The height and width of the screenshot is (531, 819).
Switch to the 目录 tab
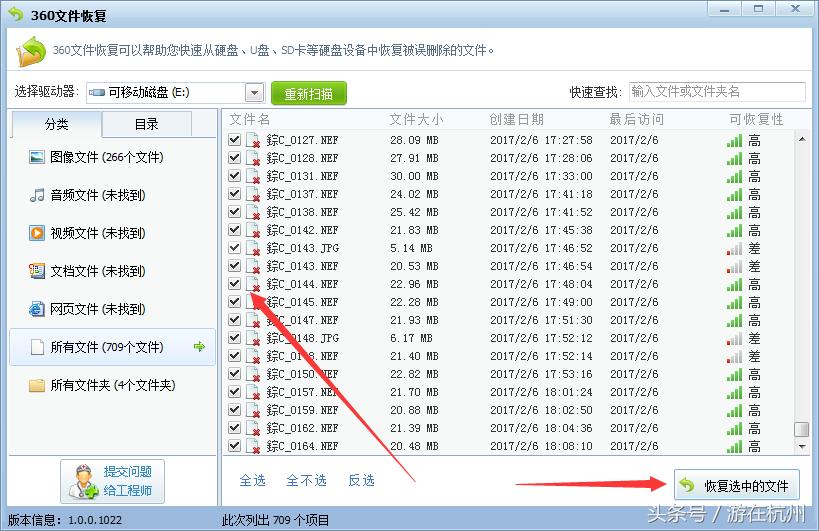click(x=147, y=124)
